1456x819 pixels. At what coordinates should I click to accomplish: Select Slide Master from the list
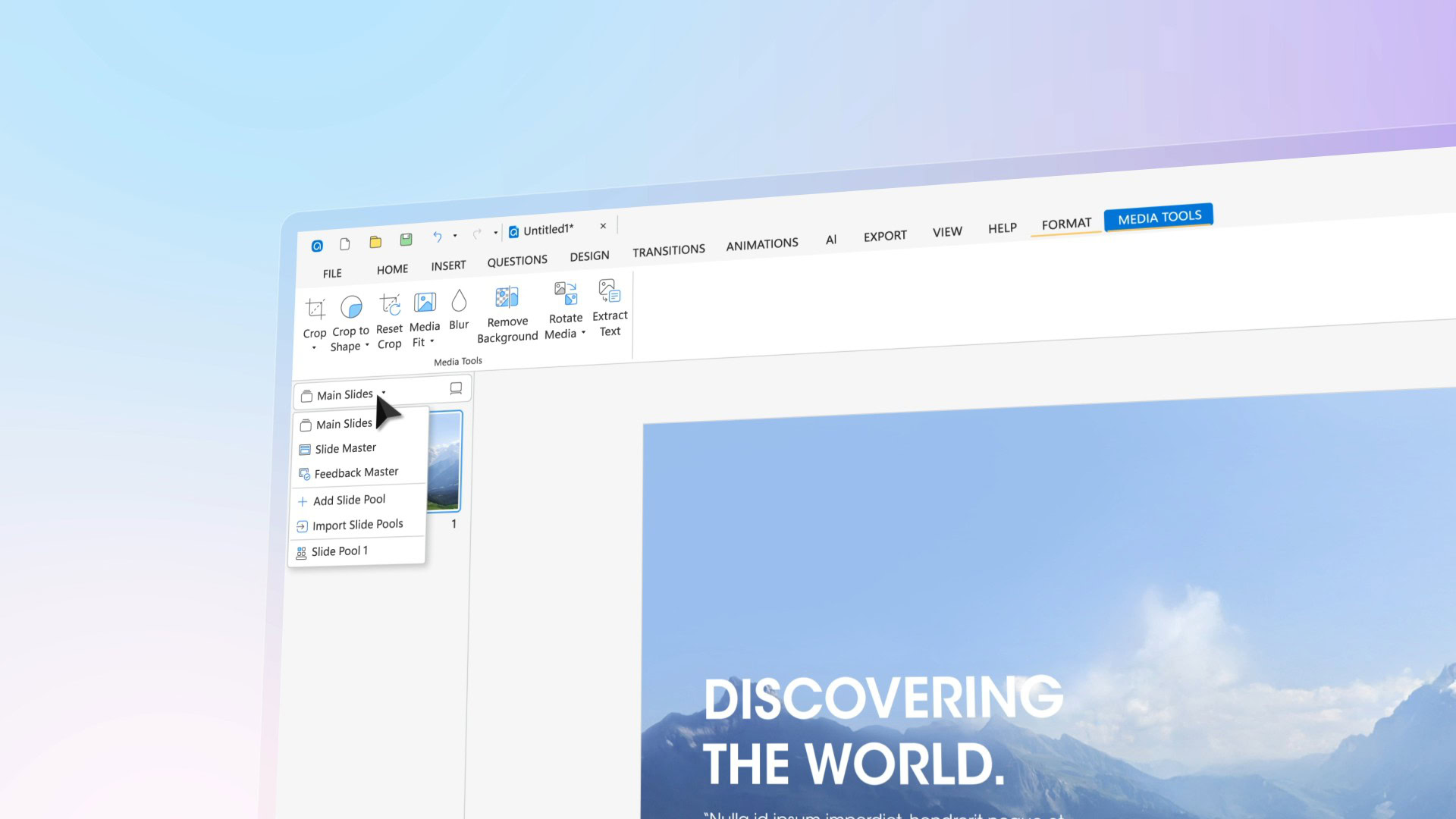345,448
